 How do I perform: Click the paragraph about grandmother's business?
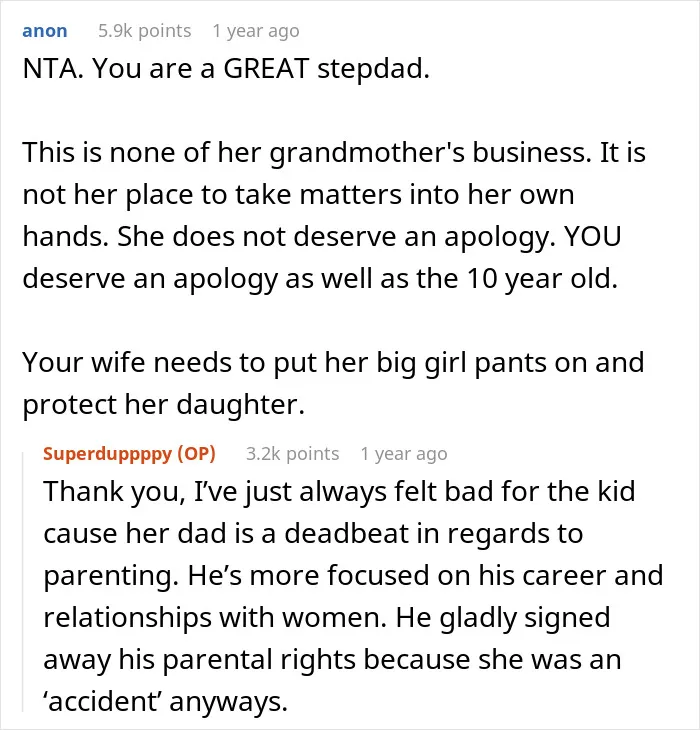point(334,215)
